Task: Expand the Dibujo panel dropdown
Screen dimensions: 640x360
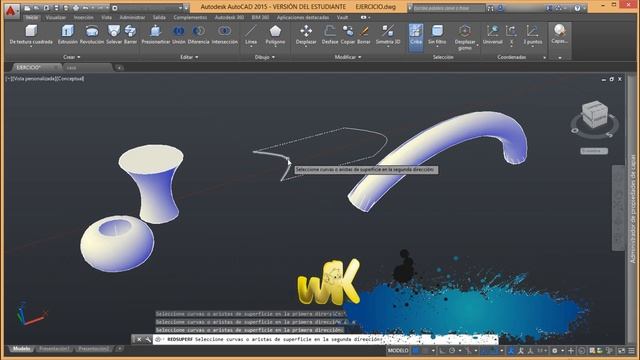Action: click(264, 57)
